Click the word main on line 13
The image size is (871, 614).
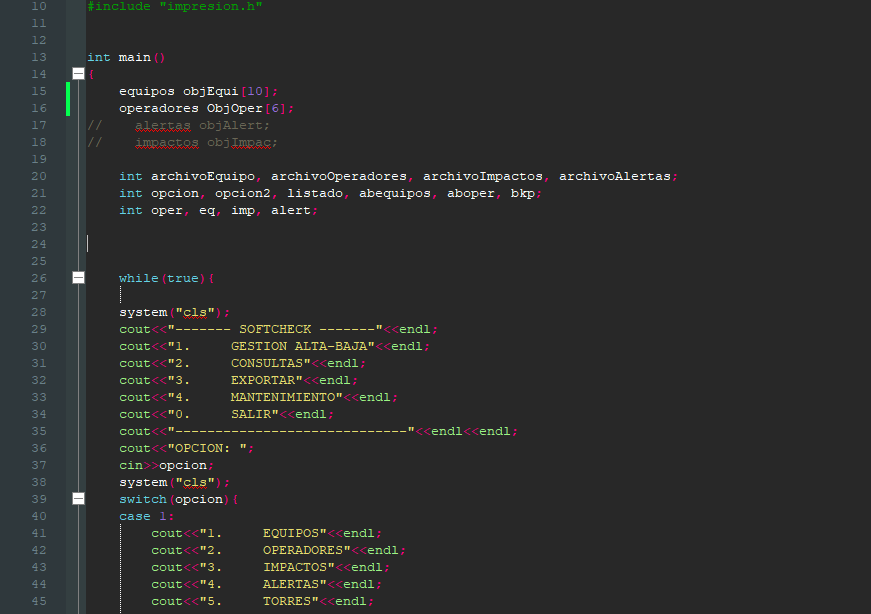[x=138, y=57]
